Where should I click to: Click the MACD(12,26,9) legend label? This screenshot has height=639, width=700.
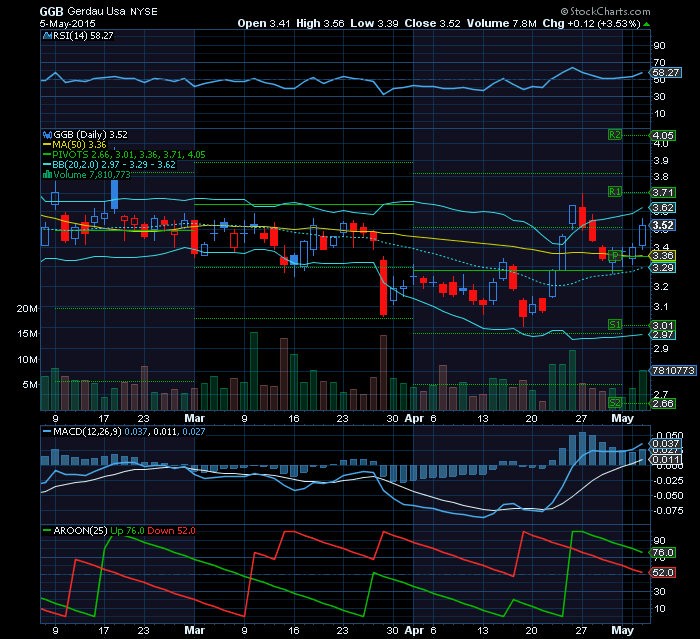87,432
